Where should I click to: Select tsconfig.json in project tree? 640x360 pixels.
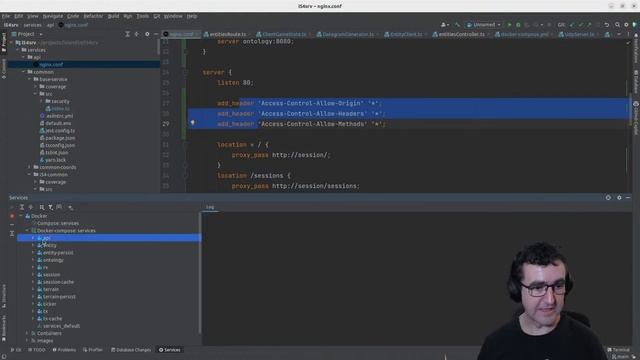coord(57,145)
